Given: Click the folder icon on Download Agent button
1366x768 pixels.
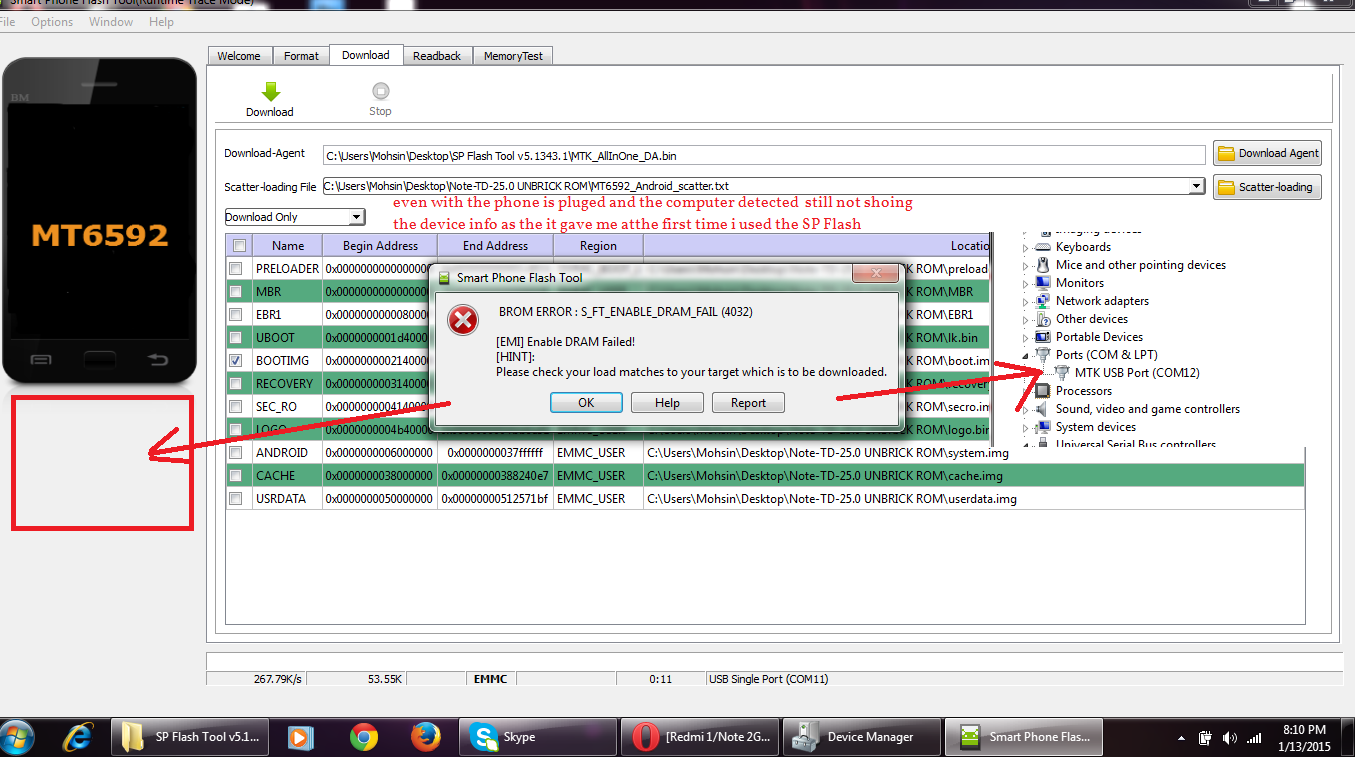Looking at the screenshot, I should pyautogui.click(x=1226, y=153).
